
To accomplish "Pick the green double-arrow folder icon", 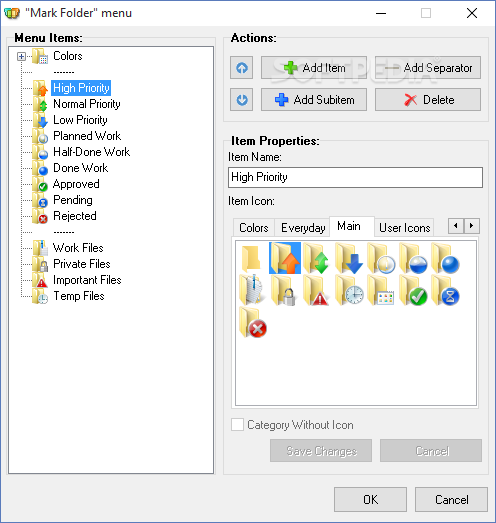I will coord(316,258).
